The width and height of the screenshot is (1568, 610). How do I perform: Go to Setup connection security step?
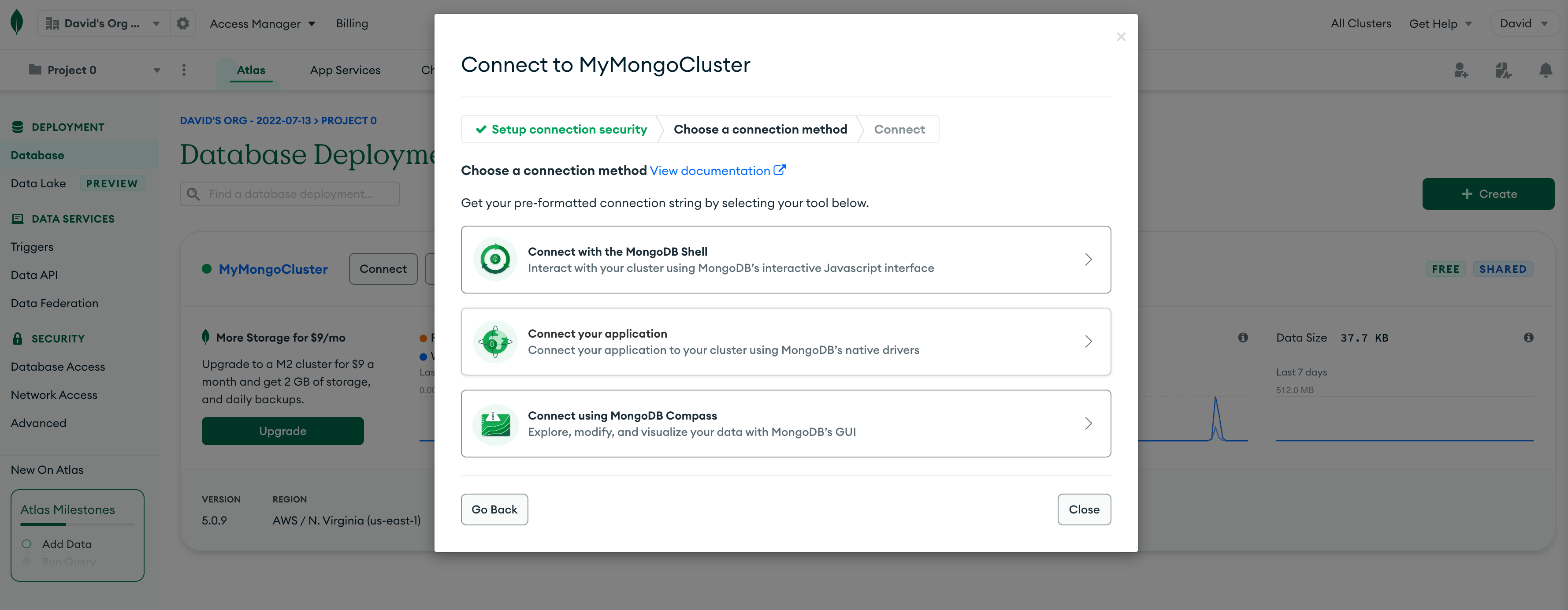[x=561, y=129]
